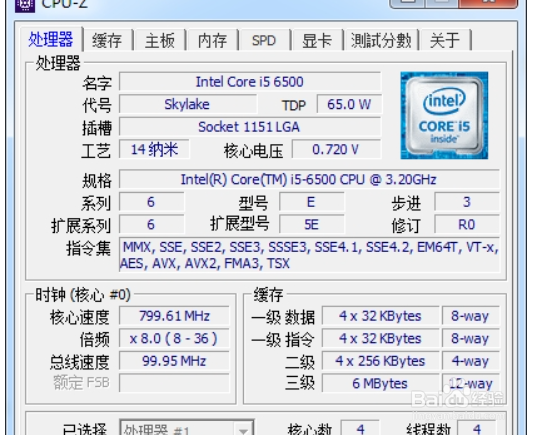Open the 測試分數 benchmark tab
This screenshot has width=536, height=435.
click(x=381, y=40)
